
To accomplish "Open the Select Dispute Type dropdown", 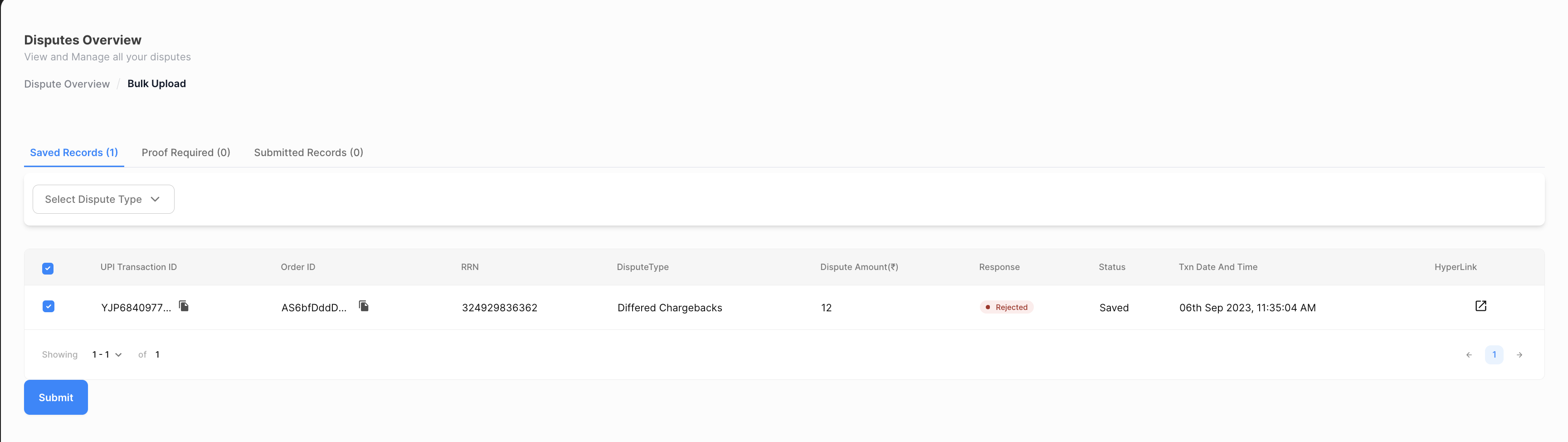I will (103, 200).
